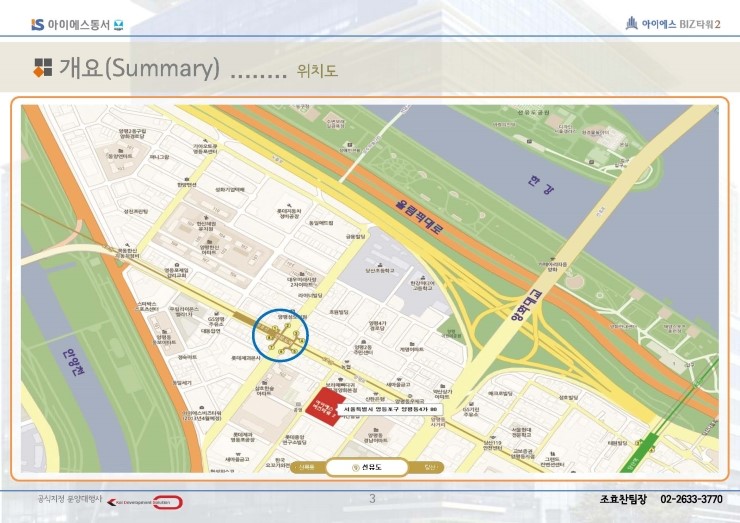Go to next station 당산
Screen dimensions: 740x523
(x=428, y=467)
